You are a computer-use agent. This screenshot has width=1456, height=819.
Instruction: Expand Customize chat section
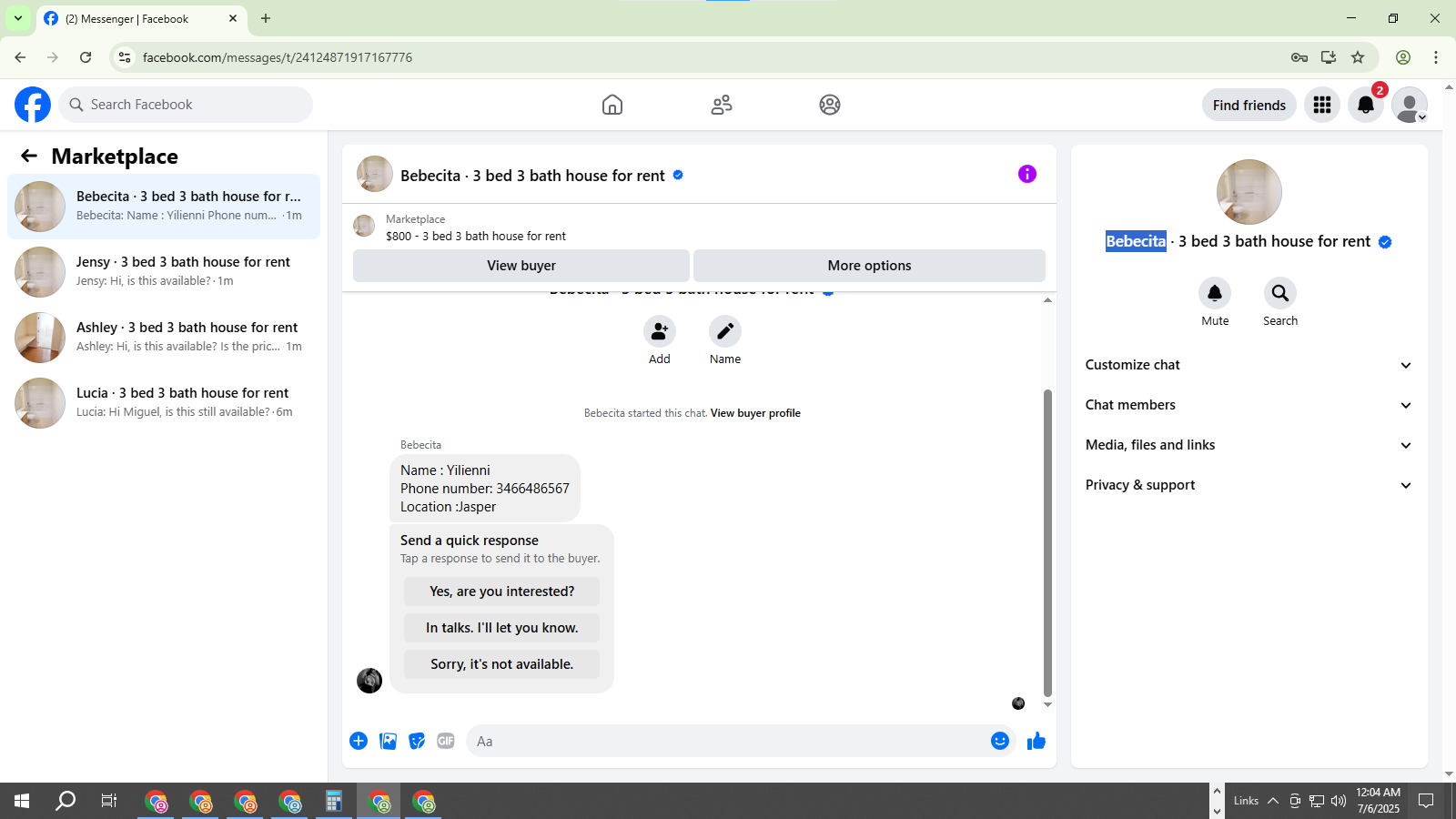click(x=1249, y=365)
